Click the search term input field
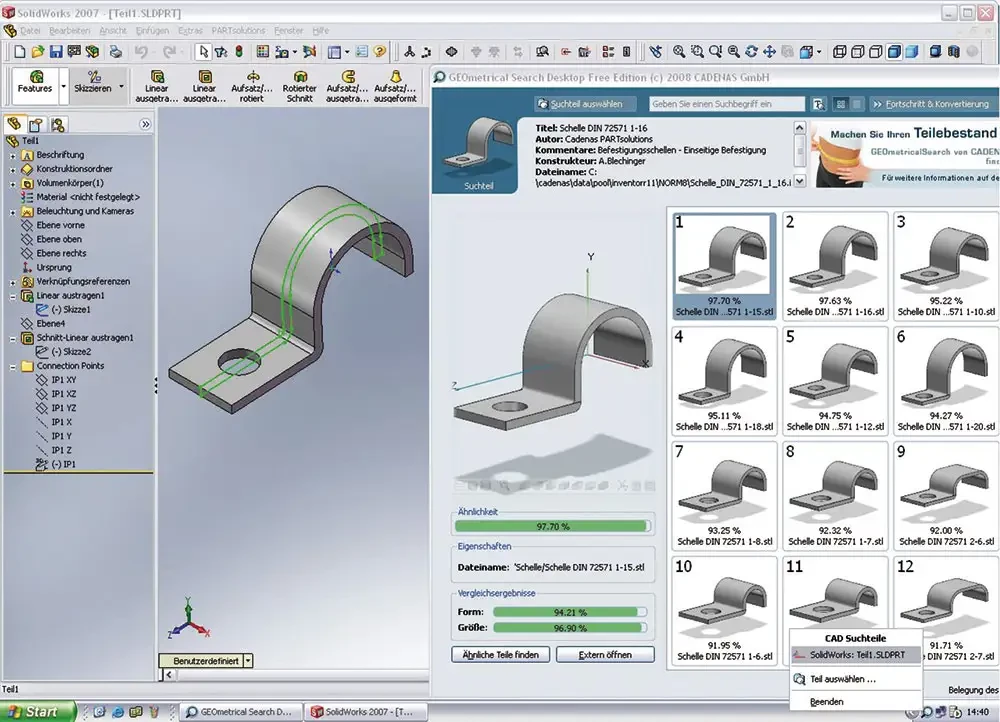1000x722 pixels. click(x=727, y=104)
